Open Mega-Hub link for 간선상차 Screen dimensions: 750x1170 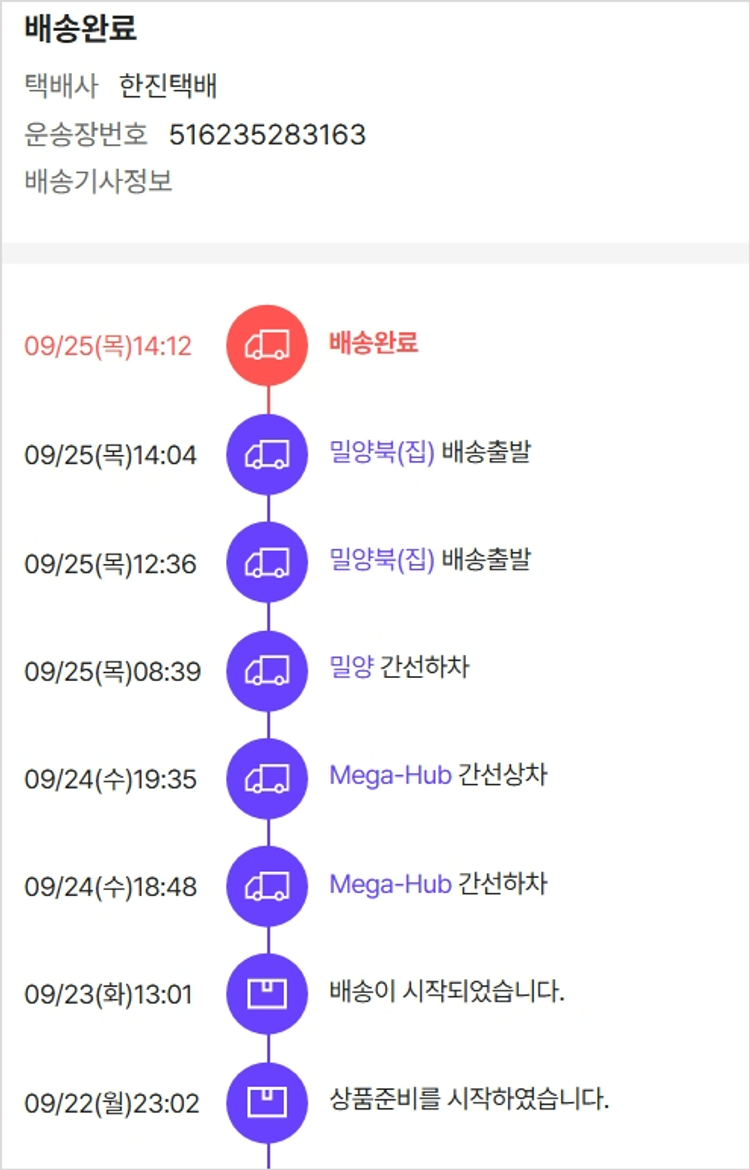coord(390,776)
